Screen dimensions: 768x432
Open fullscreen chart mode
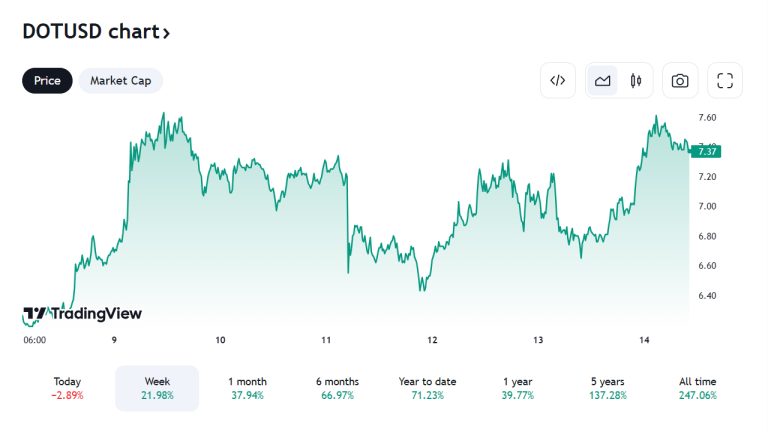725,81
